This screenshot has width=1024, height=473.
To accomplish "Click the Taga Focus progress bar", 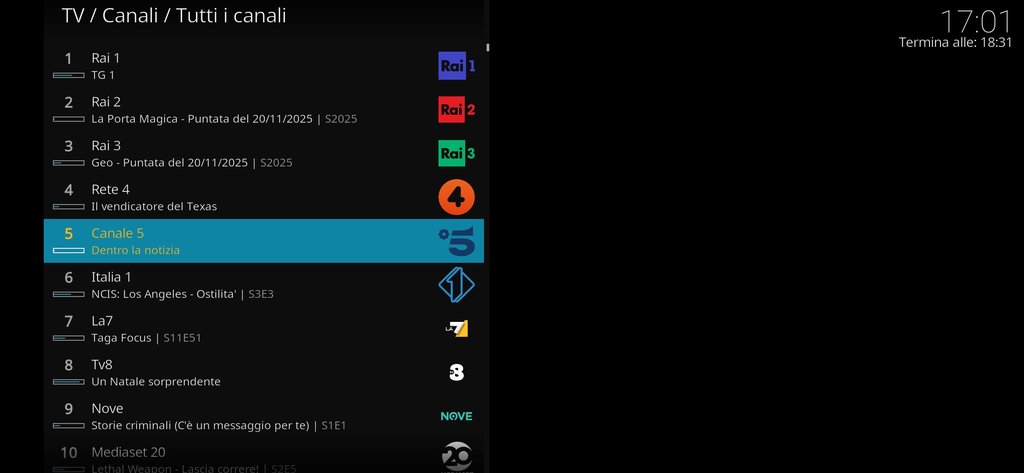I will pos(69,338).
